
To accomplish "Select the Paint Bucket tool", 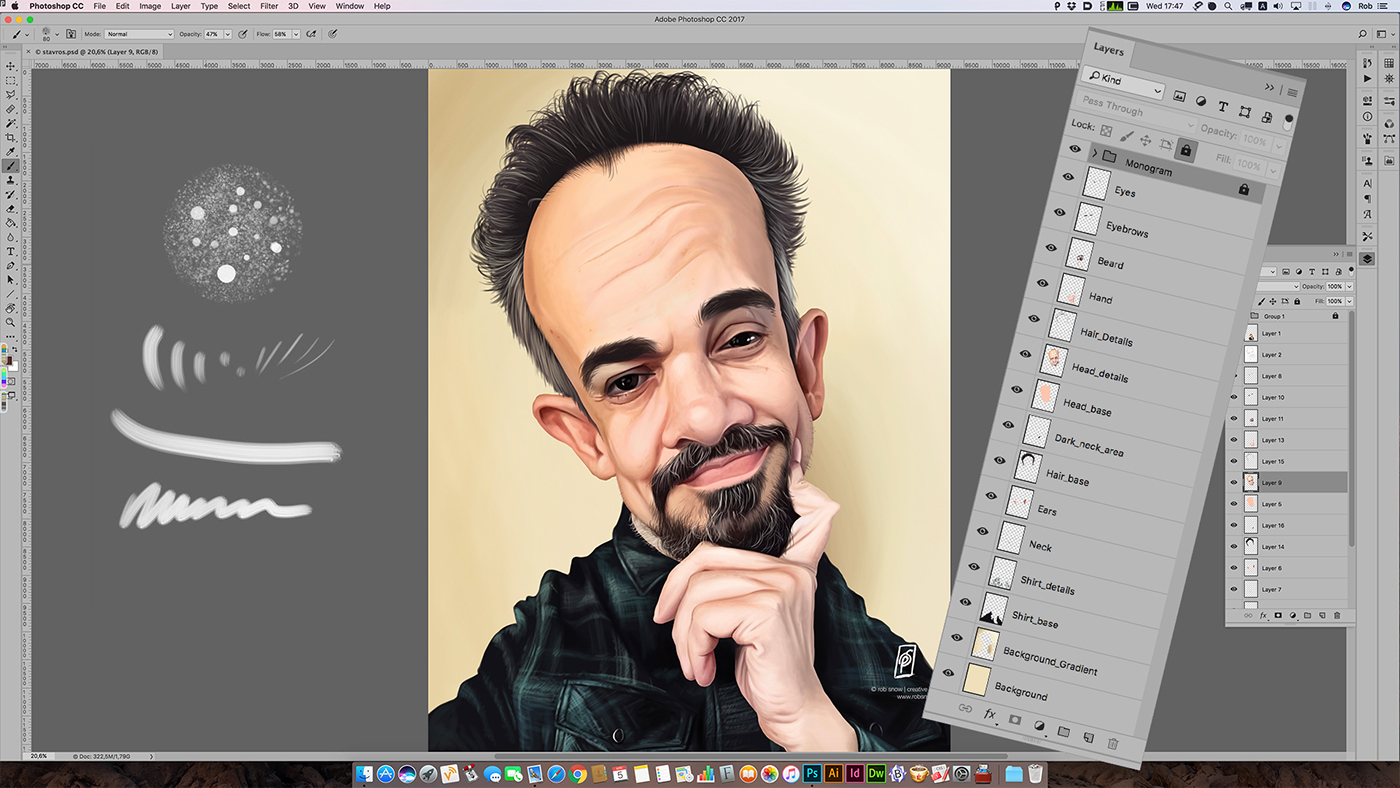I will pos(11,223).
